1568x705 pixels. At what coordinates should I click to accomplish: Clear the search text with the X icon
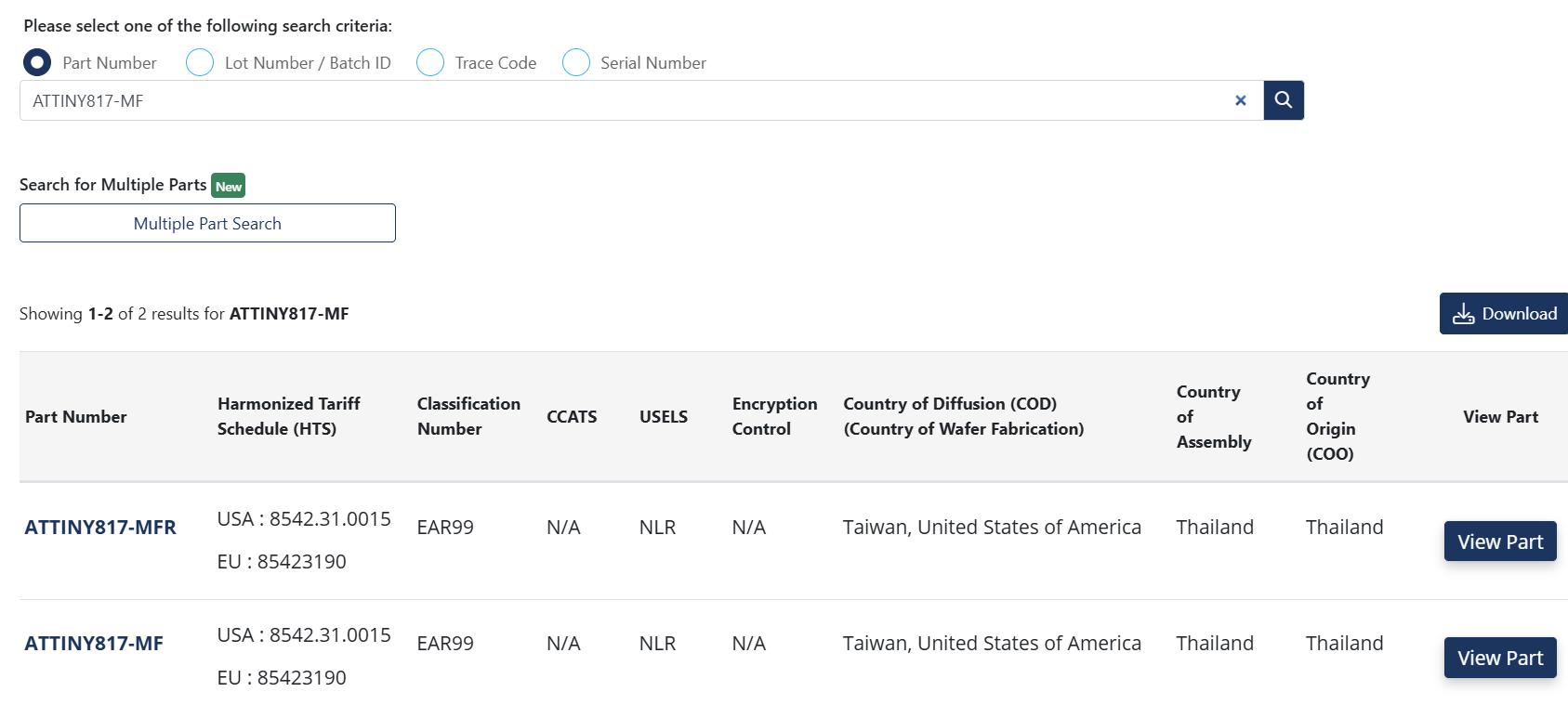[x=1240, y=100]
